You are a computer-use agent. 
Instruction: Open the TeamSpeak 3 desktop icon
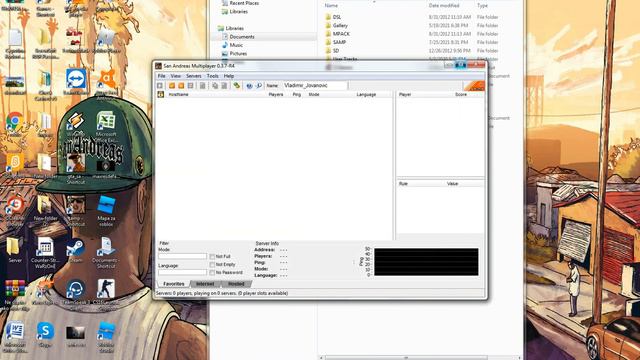click(76, 289)
